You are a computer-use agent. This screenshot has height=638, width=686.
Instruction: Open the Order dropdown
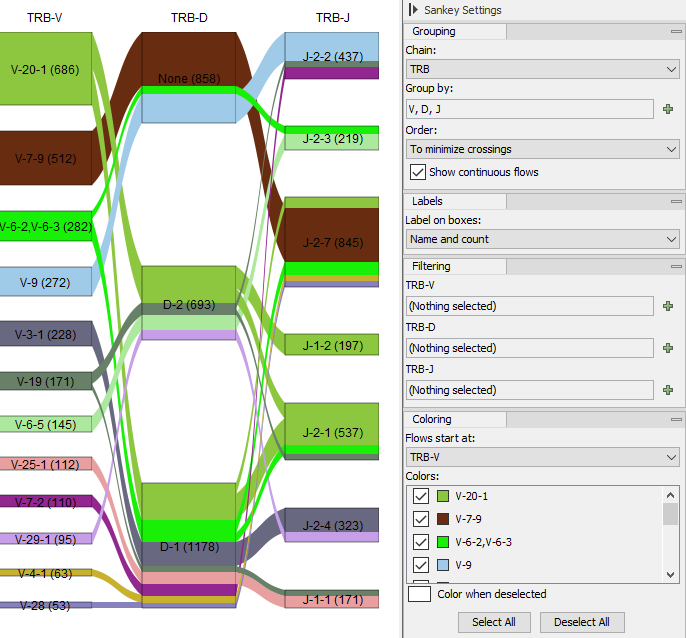543,149
